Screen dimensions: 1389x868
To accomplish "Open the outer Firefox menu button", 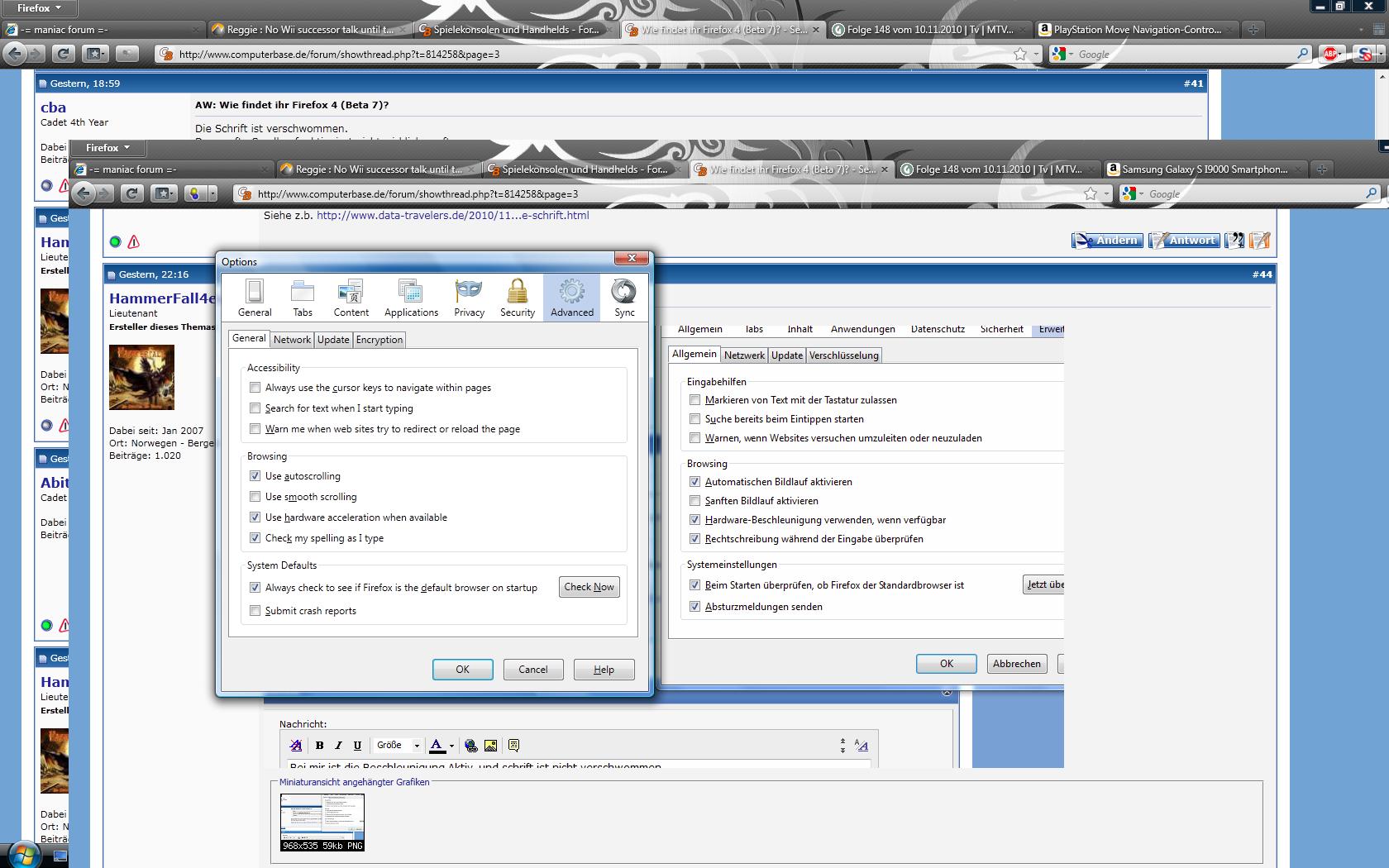I will point(39,8).
